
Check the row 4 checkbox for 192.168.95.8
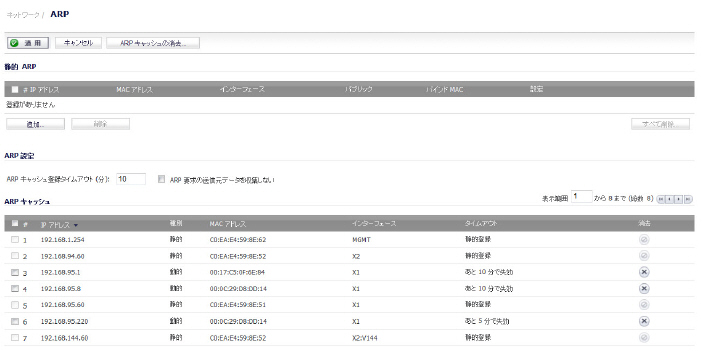coord(15,289)
